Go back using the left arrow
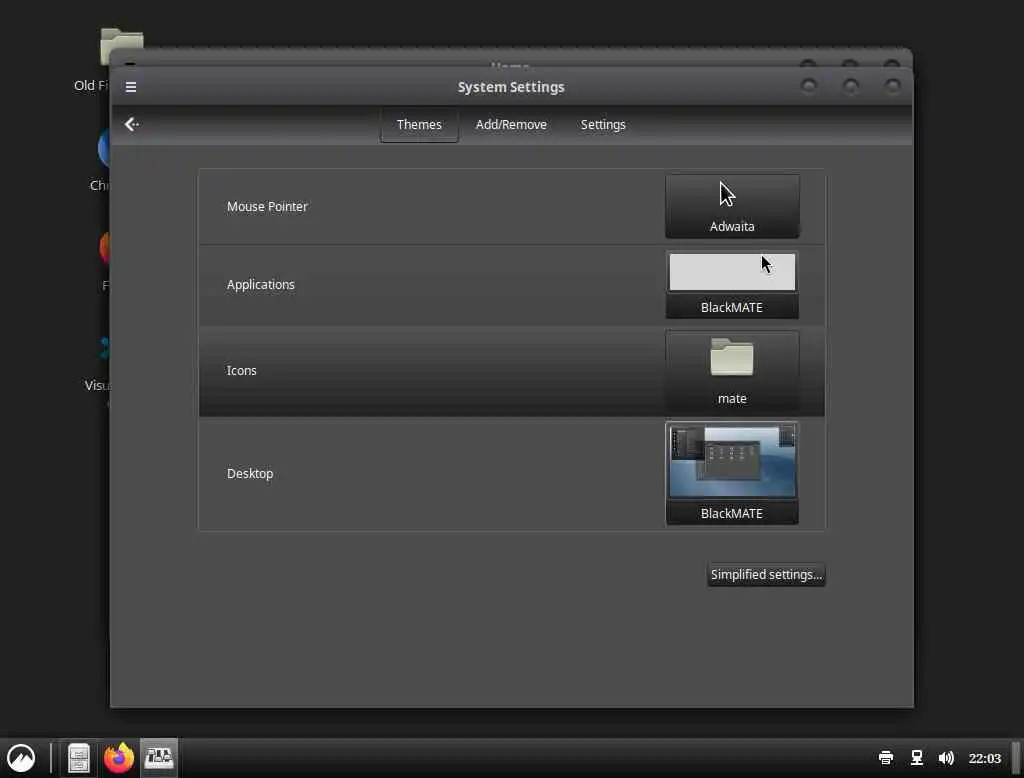The image size is (1024, 778). pyautogui.click(x=132, y=124)
